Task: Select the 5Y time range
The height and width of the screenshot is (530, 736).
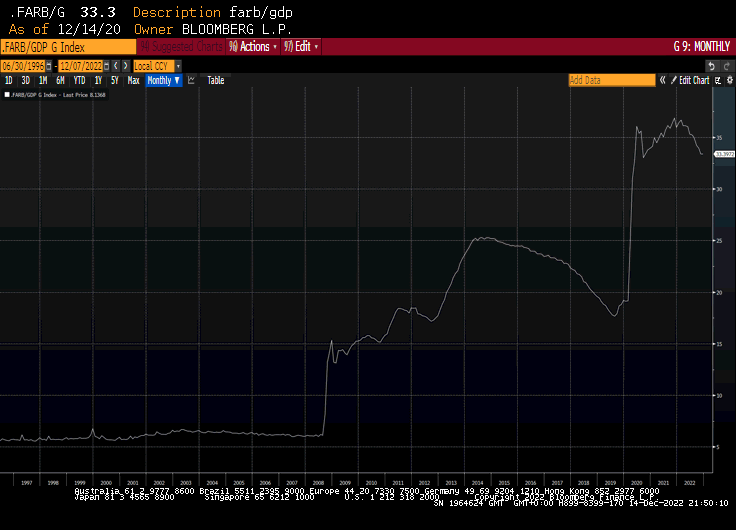Action: (114, 80)
